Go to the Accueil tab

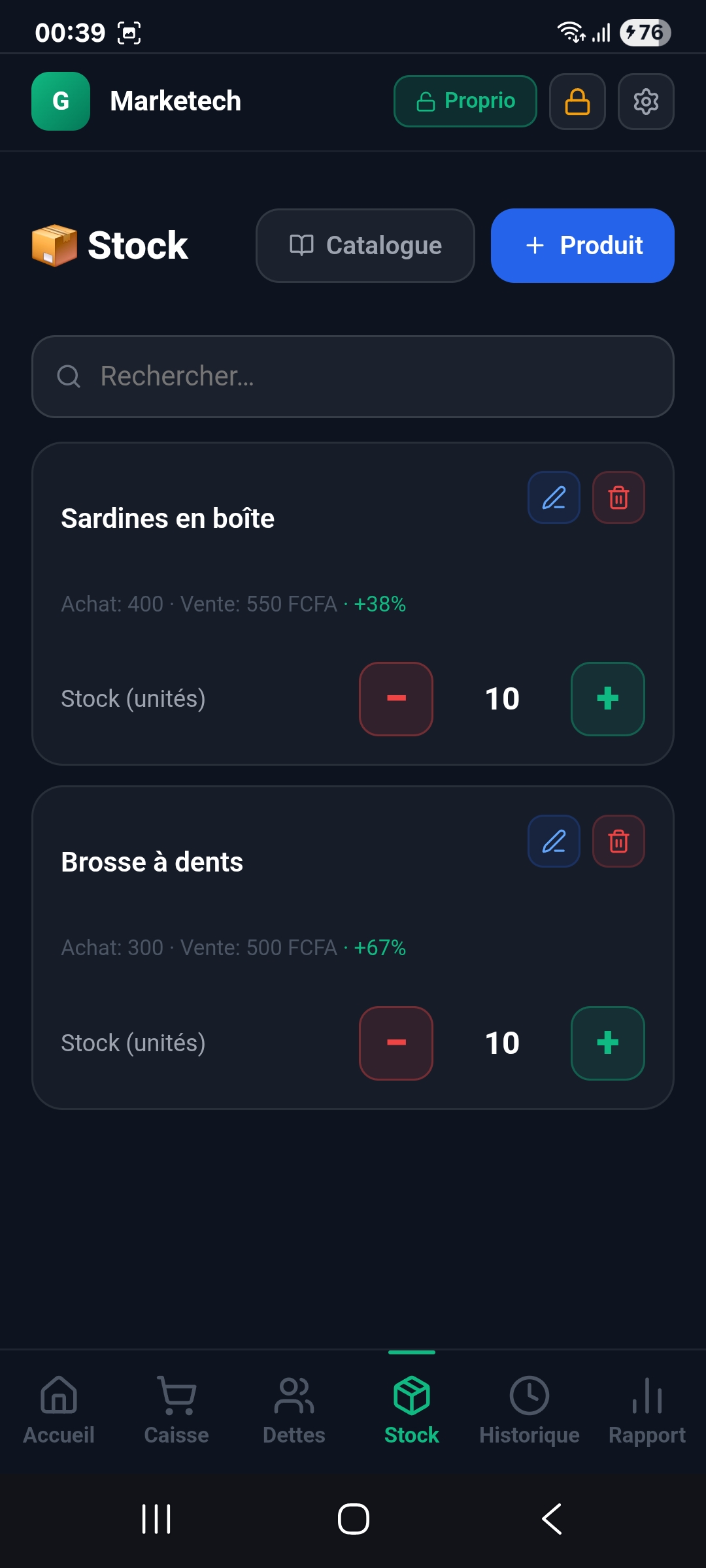point(59,1410)
